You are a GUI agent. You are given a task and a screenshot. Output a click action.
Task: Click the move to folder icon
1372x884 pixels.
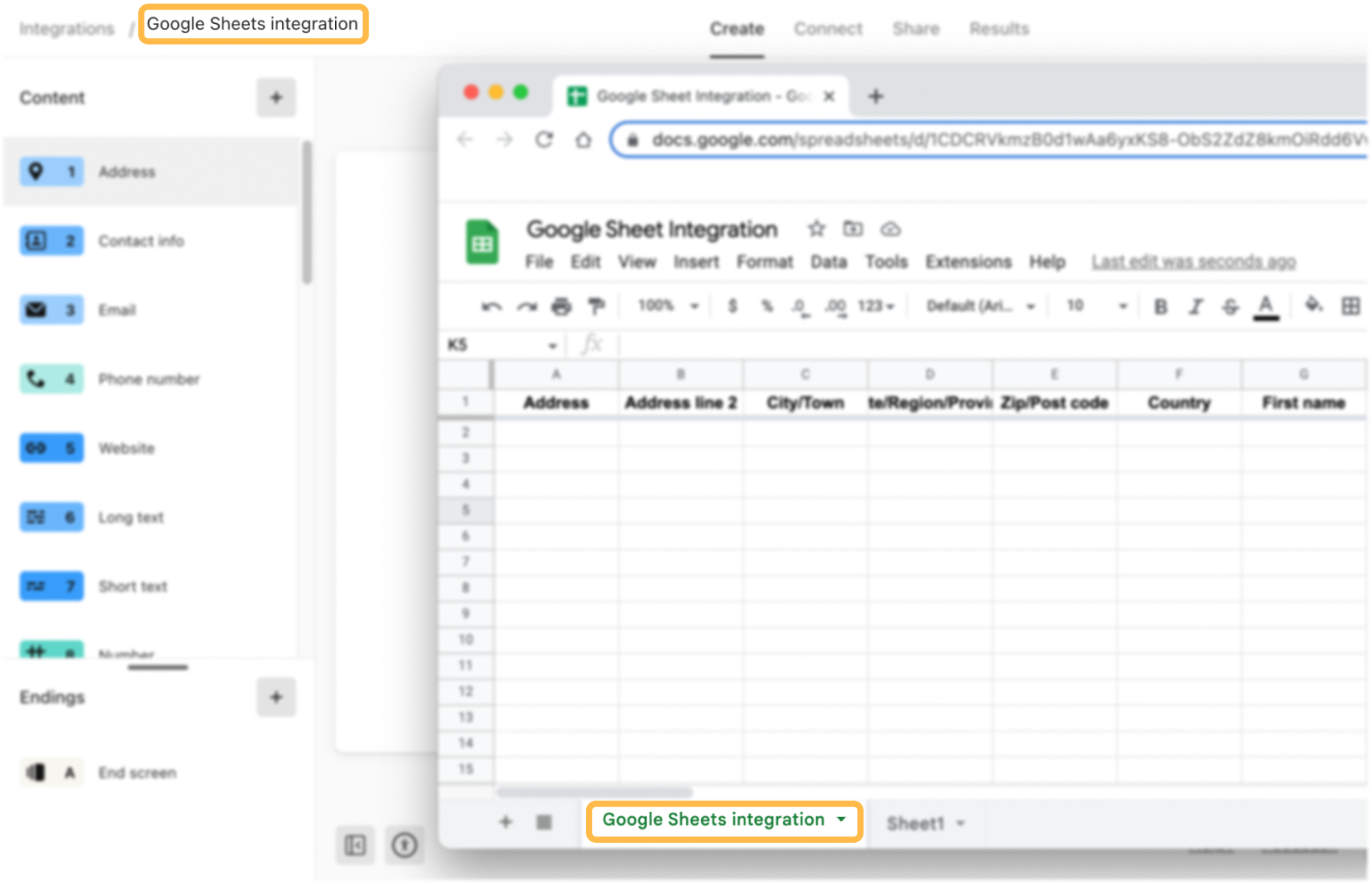pos(853,229)
